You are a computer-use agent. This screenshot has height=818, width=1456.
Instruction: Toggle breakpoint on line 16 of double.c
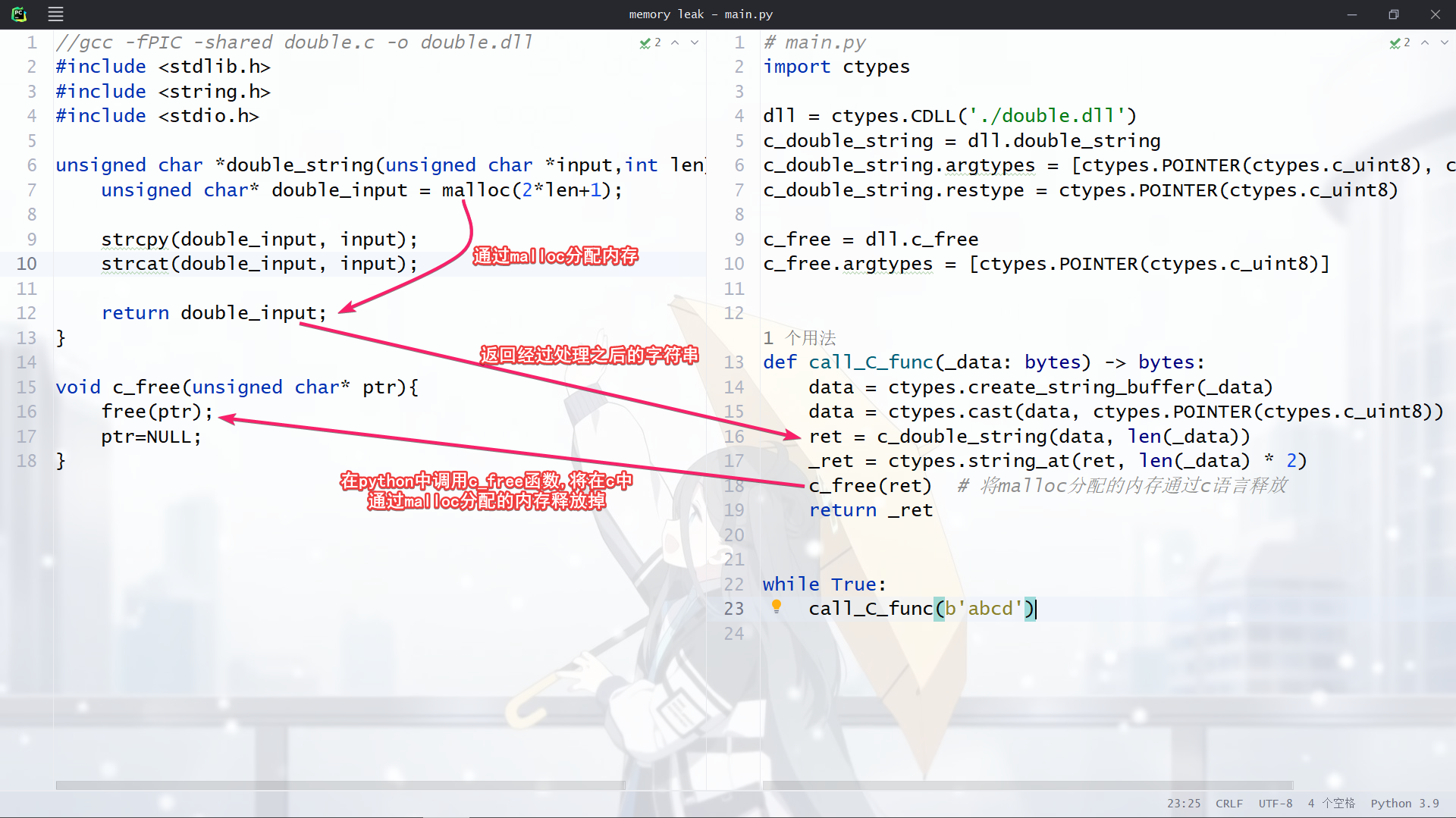[x=27, y=412]
